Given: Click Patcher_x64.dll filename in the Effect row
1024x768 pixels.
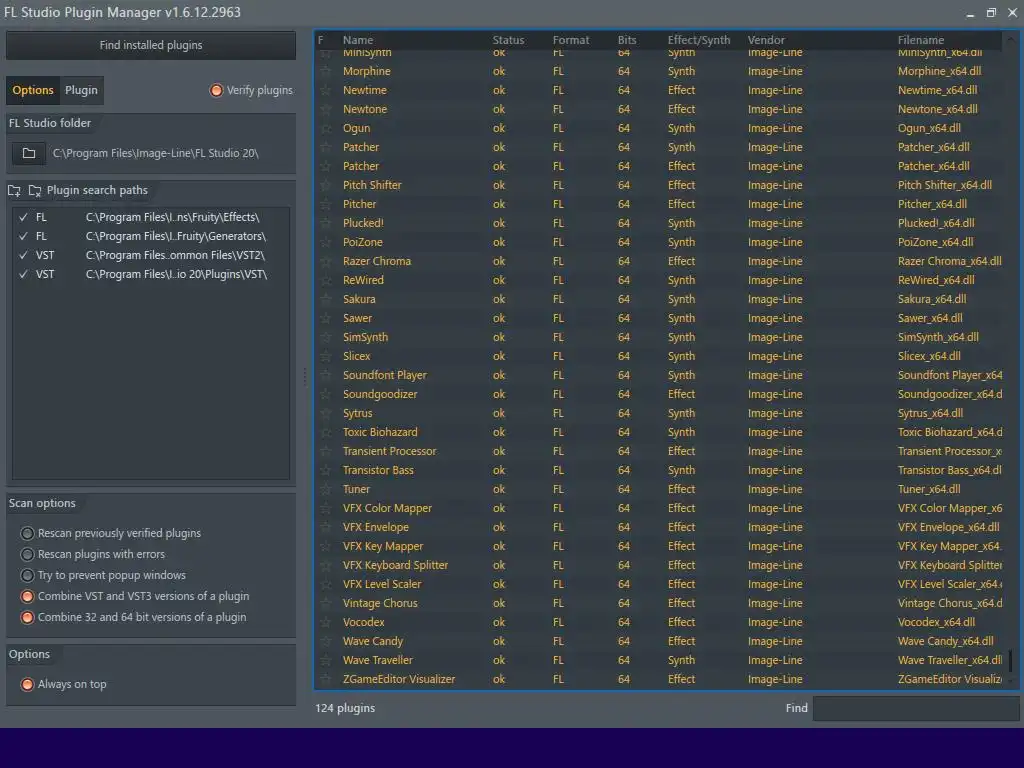Looking at the screenshot, I should pyautogui.click(x=933, y=167).
